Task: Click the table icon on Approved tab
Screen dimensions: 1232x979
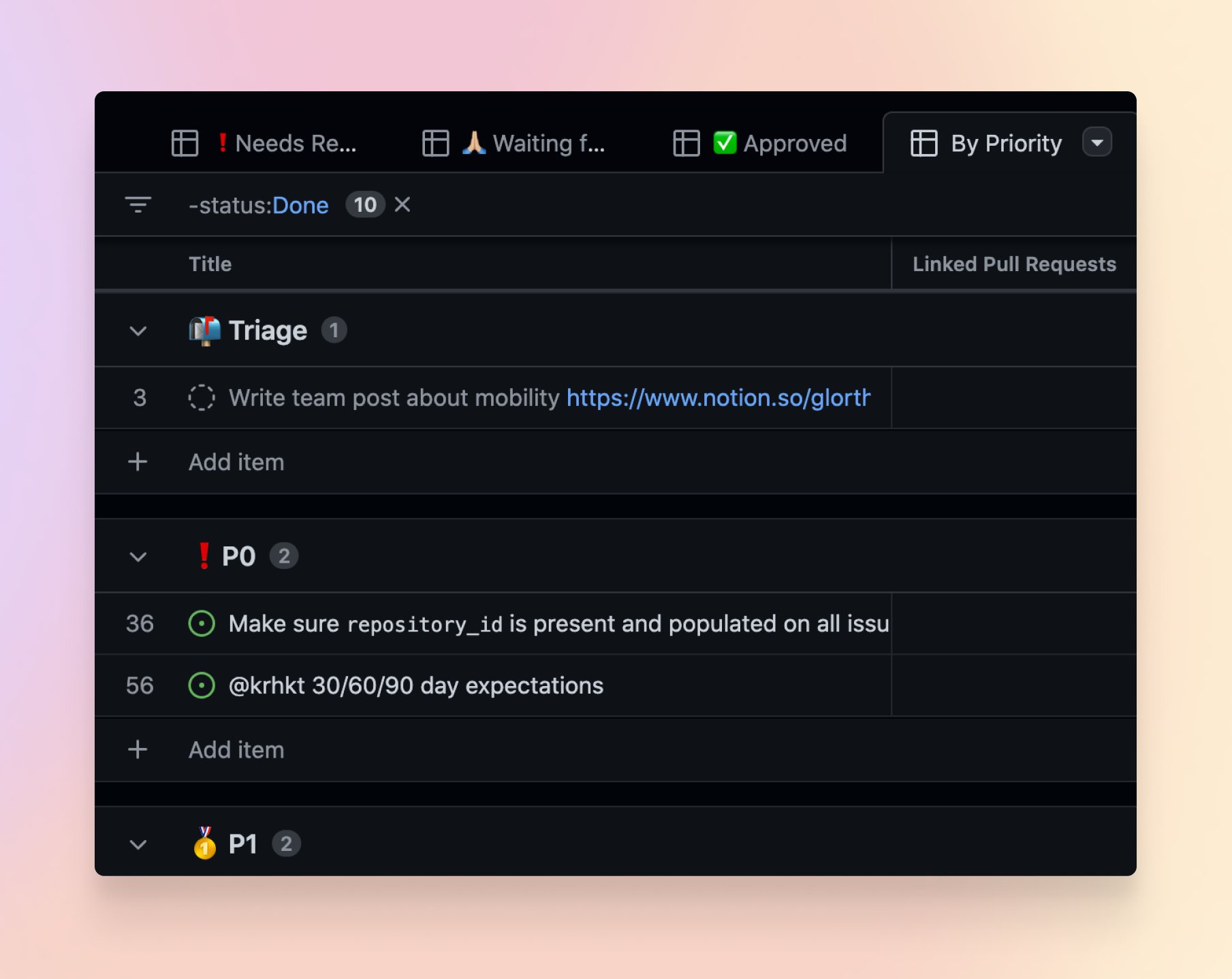Action: coord(686,143)
